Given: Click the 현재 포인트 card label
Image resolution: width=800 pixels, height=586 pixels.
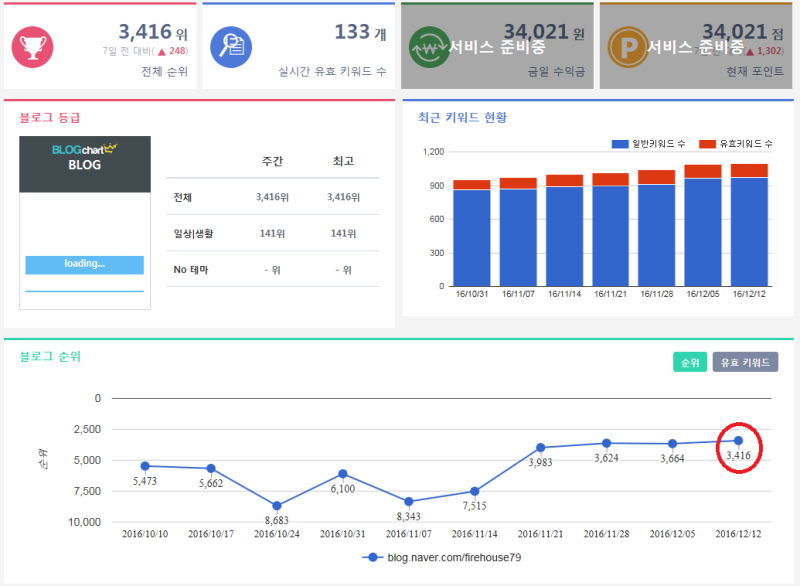Looking at the screenshot, I should point(755,71).
